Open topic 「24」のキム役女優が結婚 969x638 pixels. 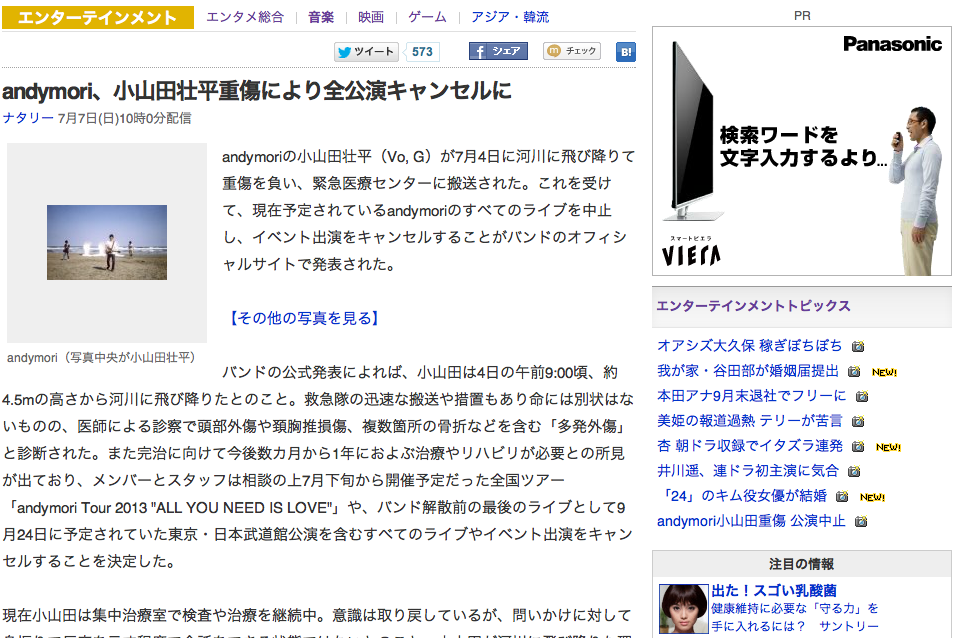tap(742, 496)
